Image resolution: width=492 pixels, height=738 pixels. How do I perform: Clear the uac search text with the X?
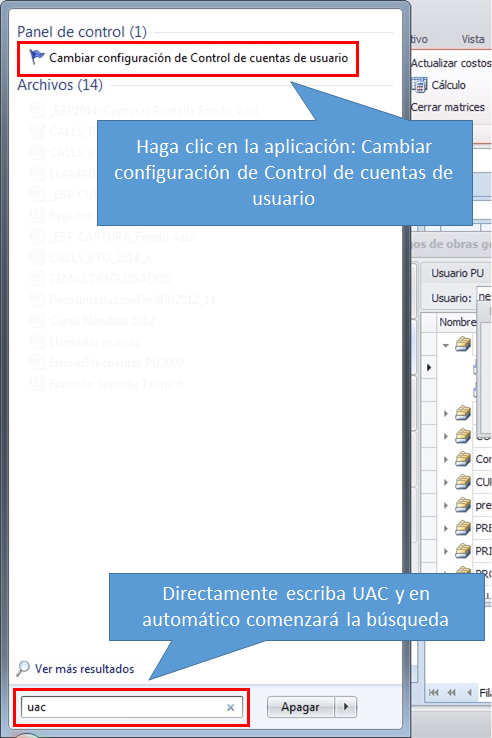point(230,707)
